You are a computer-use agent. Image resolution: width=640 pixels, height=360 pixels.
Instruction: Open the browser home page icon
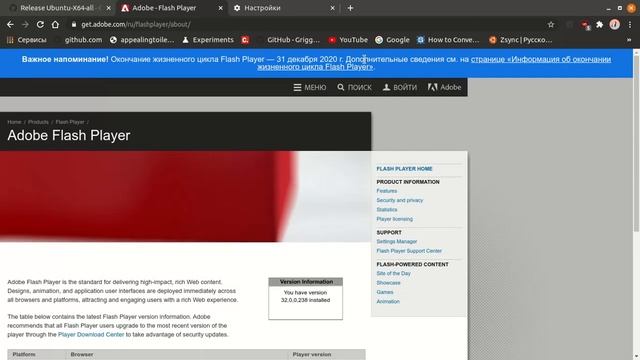[55, 24]
